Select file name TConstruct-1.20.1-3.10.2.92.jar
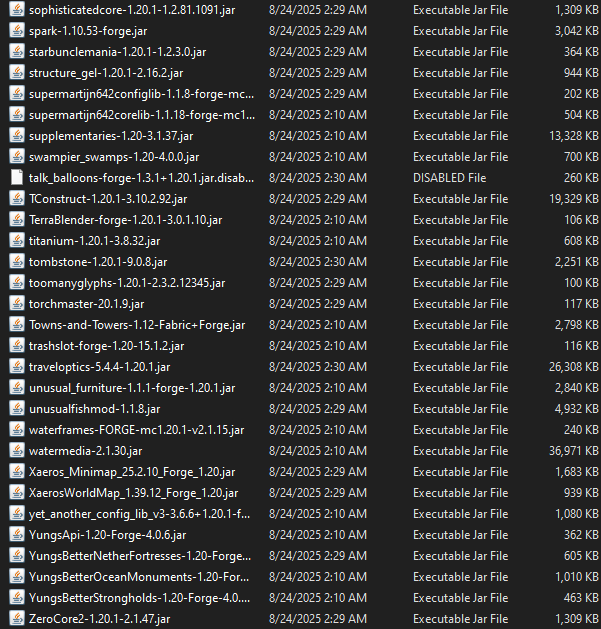Viewport: 601px width, 629px height. tap(108, 199)
